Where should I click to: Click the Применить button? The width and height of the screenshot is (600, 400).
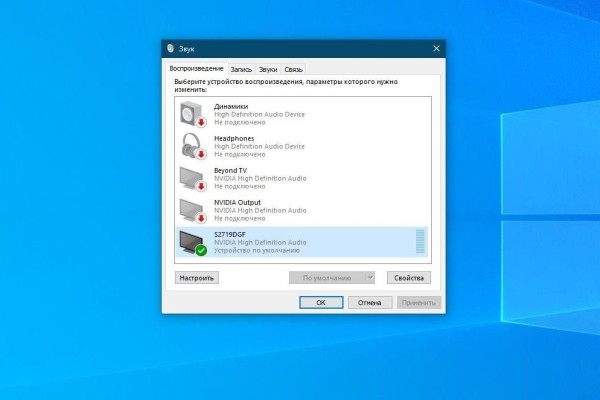[x=418, y=302]
